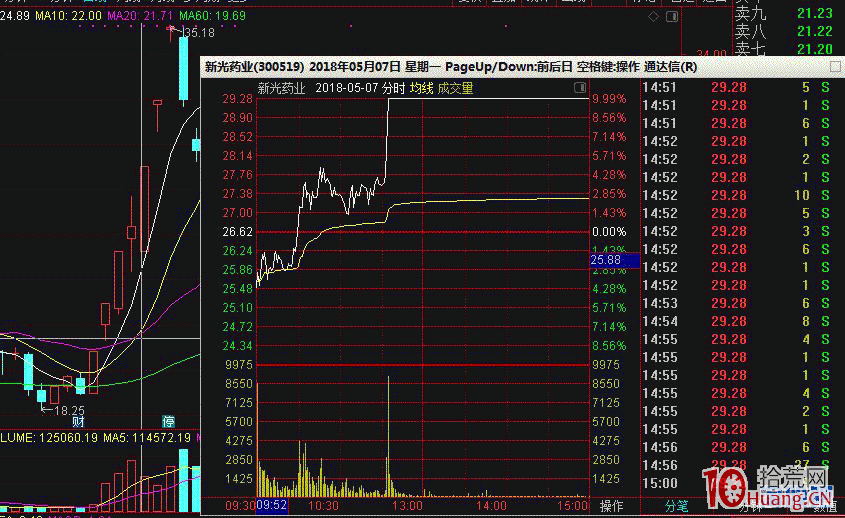The height and width of the screenshot is (518, 845).
Task: Click the 9.99% percent axis label
Action: [x=609, y=99]
